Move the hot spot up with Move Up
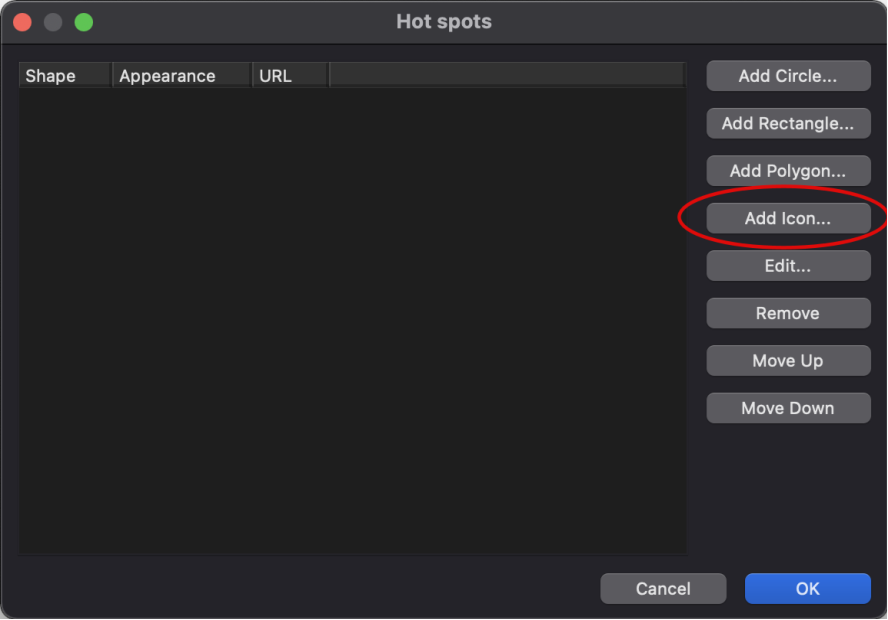Screen dimensions: 888x620 tap(788, 361)
